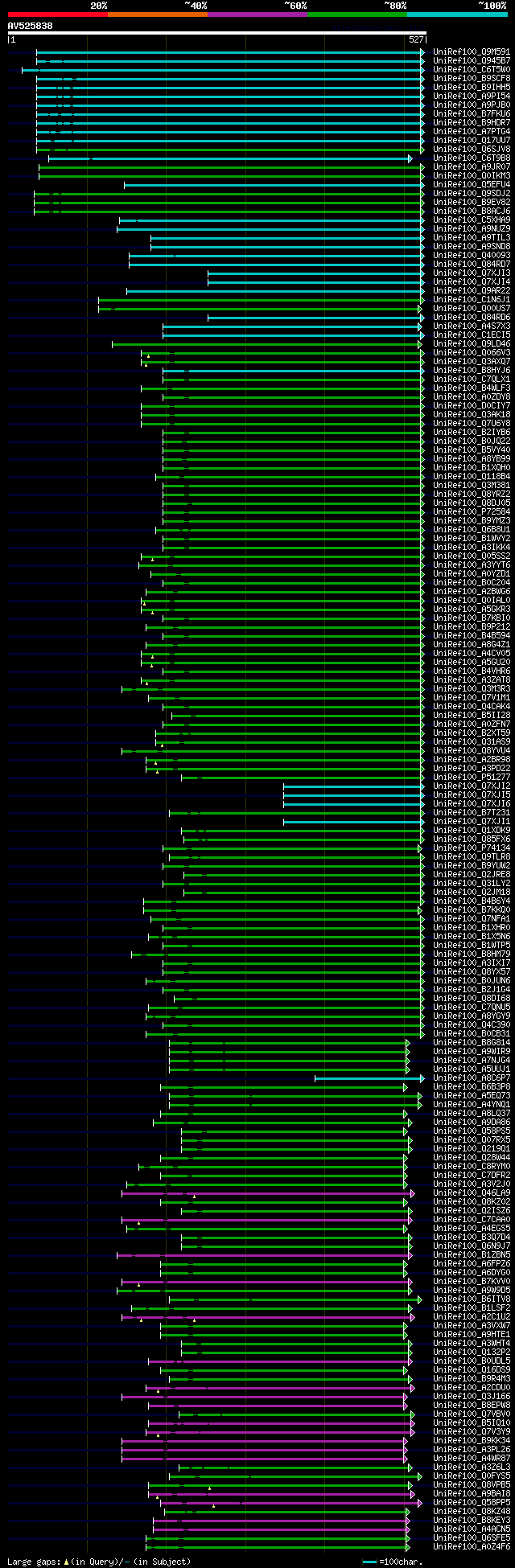Select the label UniRef100_P51277
The image size is (515, 1568).
472,777
